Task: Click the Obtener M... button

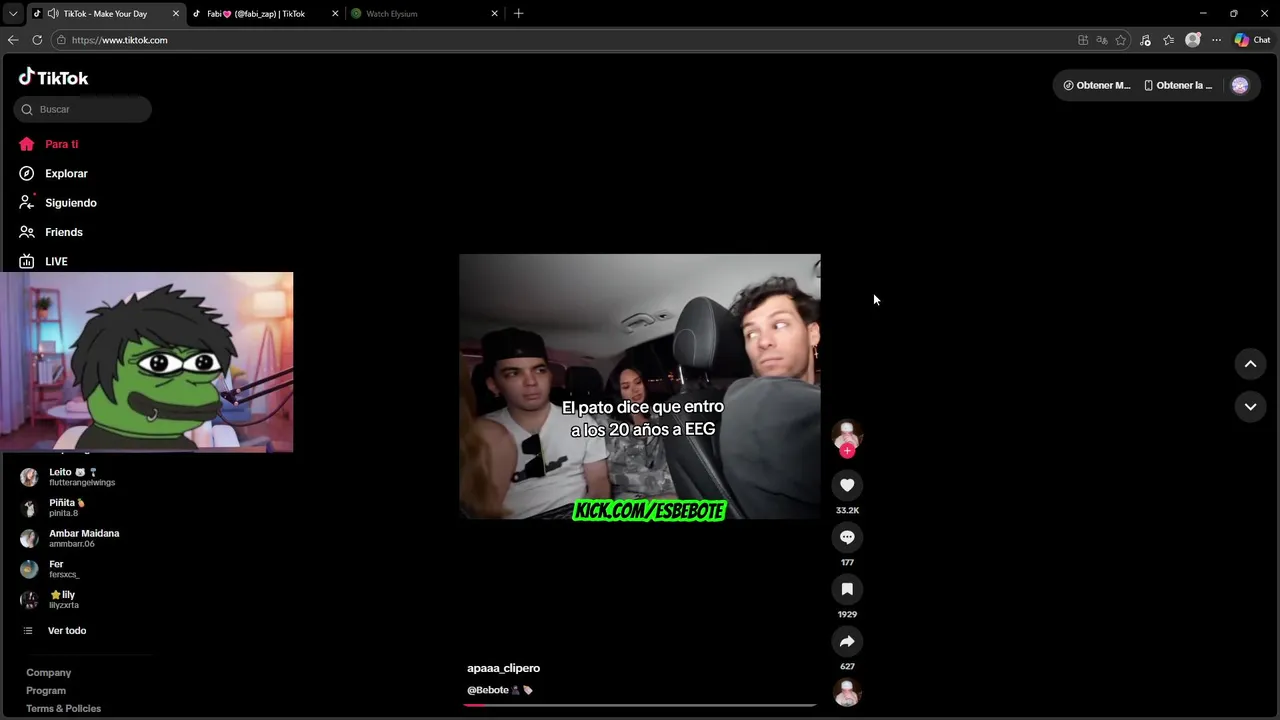Action: [x=1097, y=85]
